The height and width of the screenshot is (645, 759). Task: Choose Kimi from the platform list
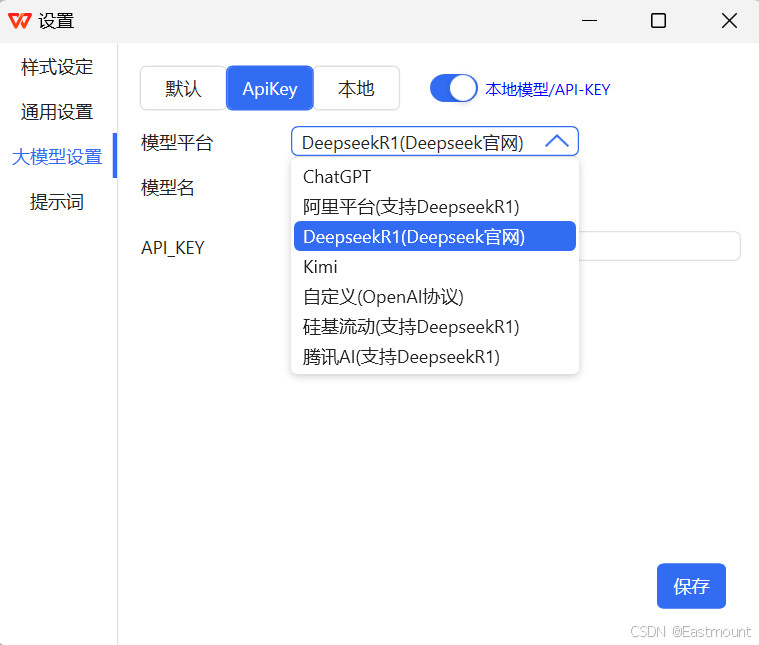[435, 267]
